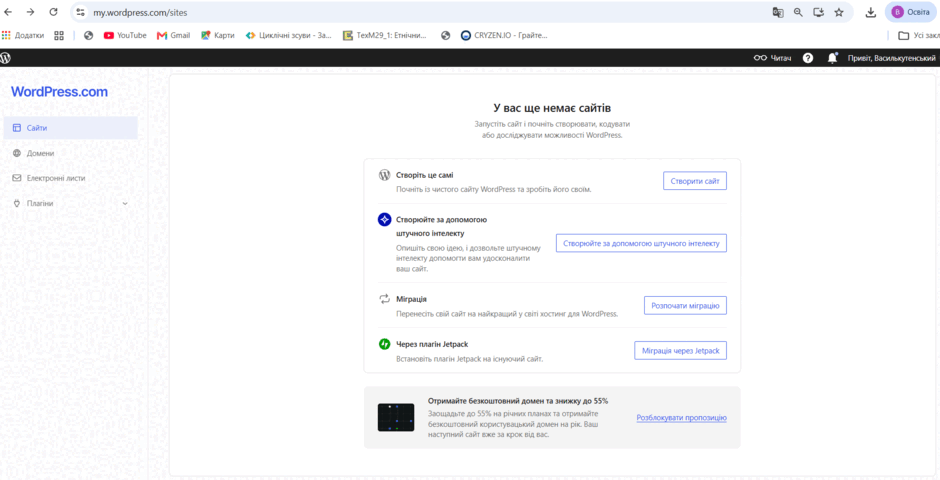Screen dimensions: 940x480
Task: Expand the Плагіни chevron arrow
Action: [x=125, y=204]
